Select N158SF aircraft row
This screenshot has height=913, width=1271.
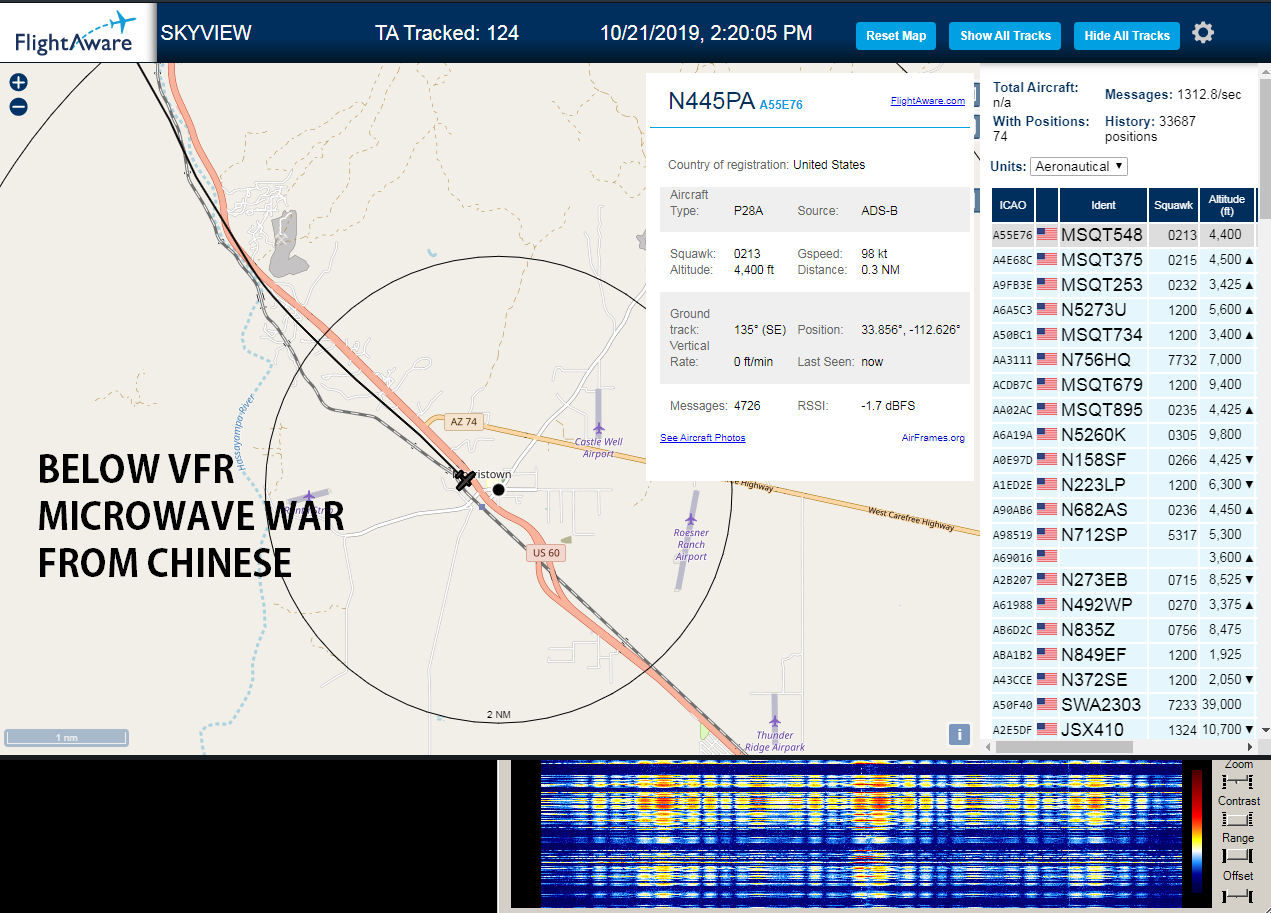(1123, 460)
